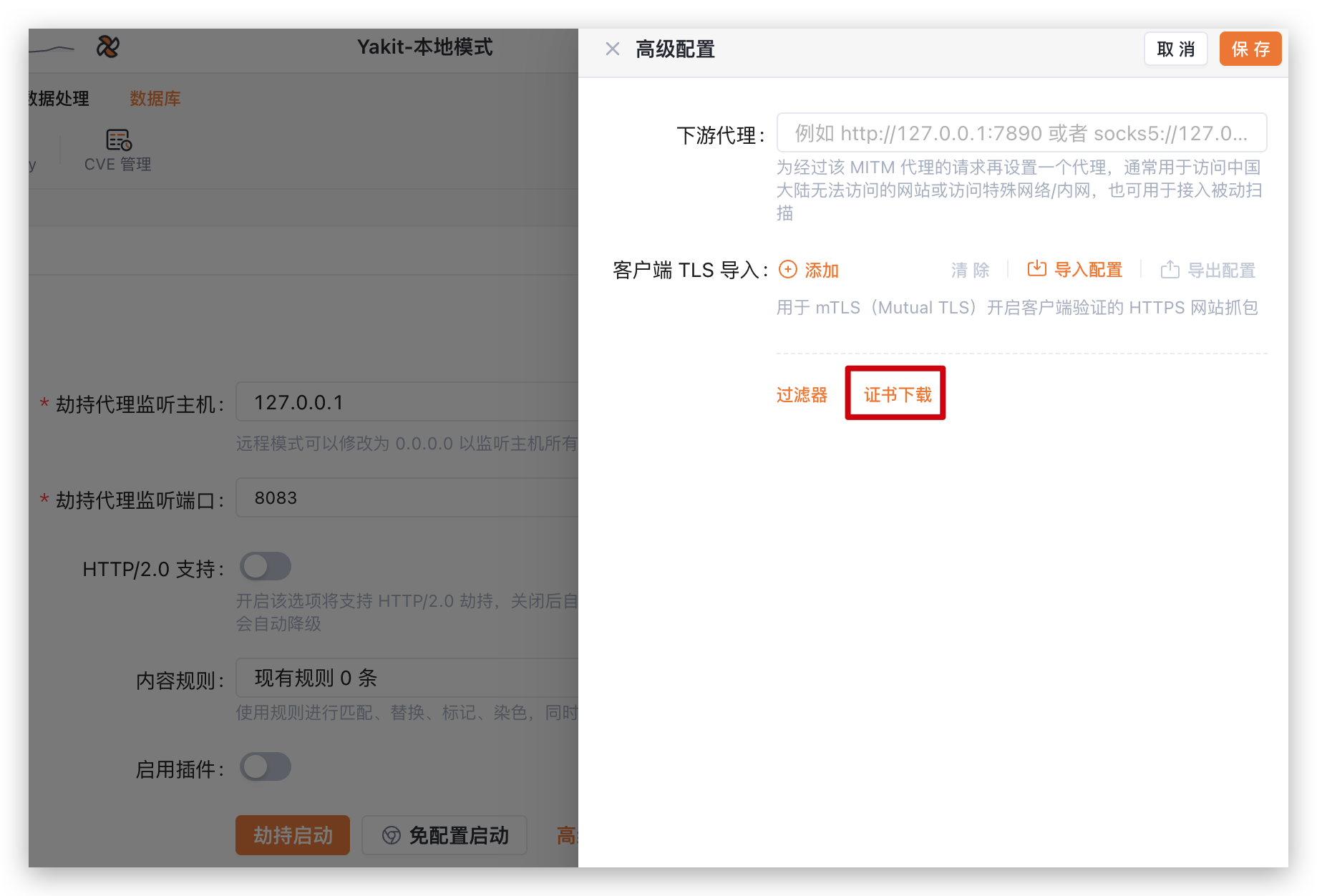Click the 导入配置 import icon
Image resolution: width=1317 pixels, height=896 pixels.
[x=1036, y=269]
